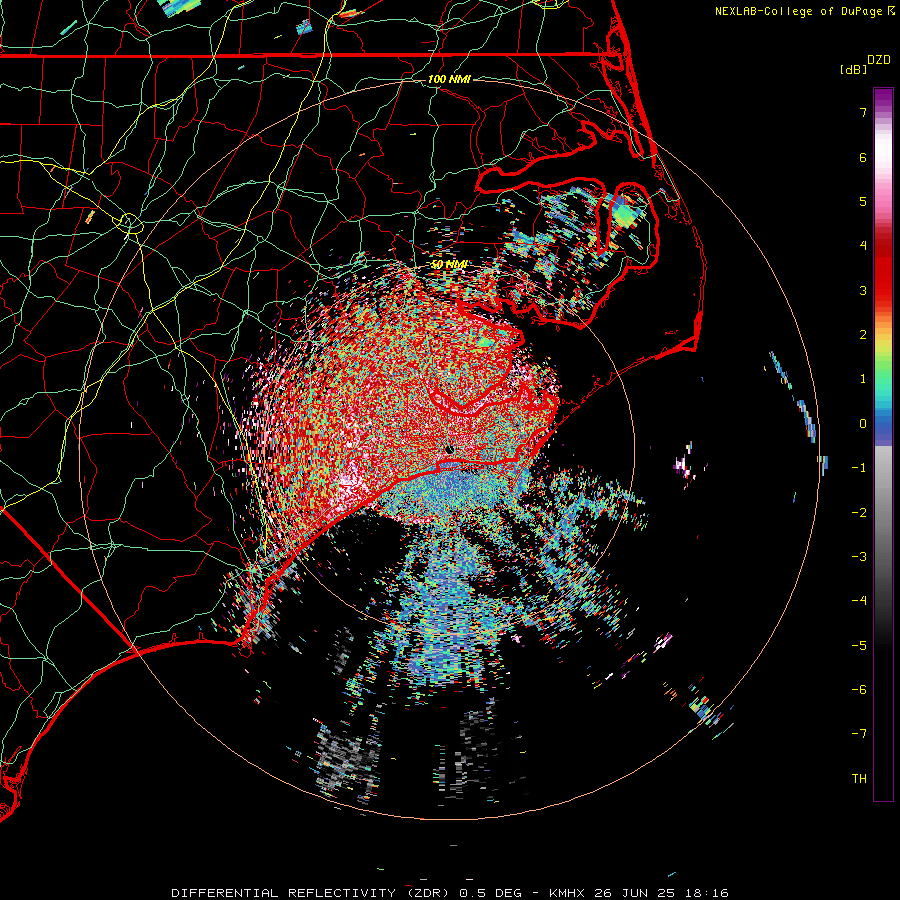Click the NEXLAB-College of DuPage watermark text
The height and width of the screenshot is (900, 900).
pos(804,11)
